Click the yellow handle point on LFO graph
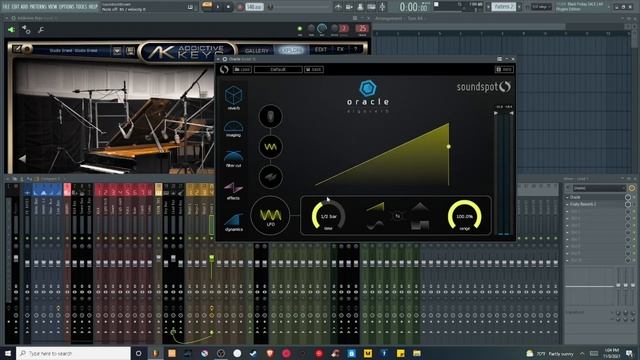The width and height of the screenshot is (640, 360). [449, 147]
